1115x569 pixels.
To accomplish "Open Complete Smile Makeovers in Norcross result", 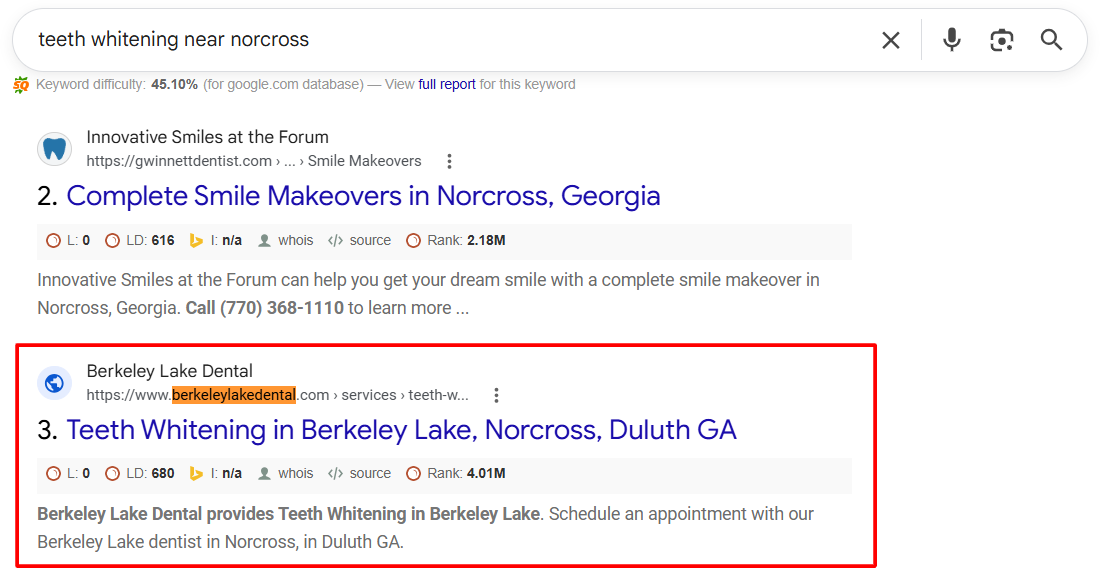I will point(363,196).
